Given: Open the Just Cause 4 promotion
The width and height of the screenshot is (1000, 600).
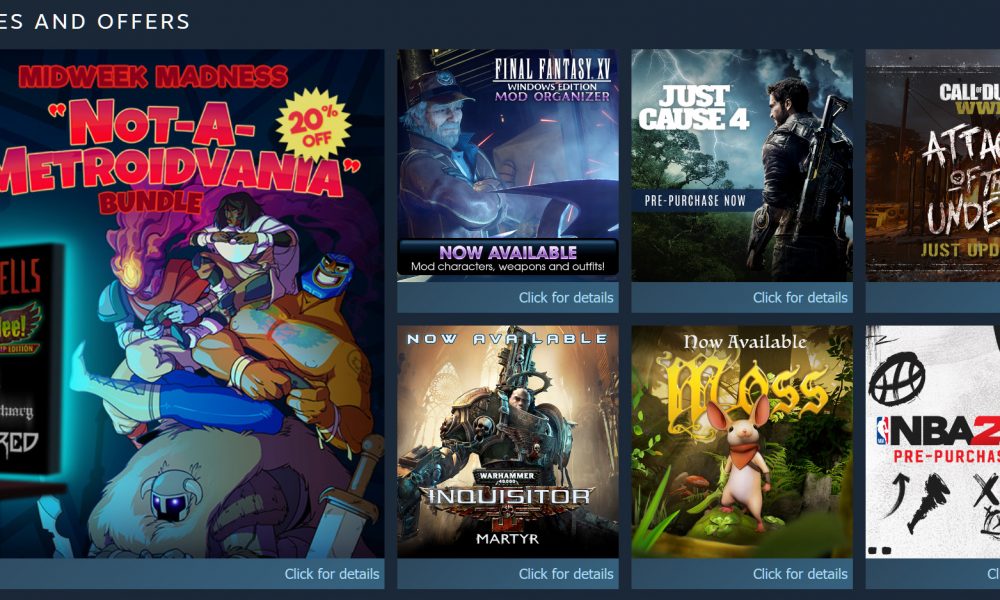Looking at the screenshot, I should point(742,166).
